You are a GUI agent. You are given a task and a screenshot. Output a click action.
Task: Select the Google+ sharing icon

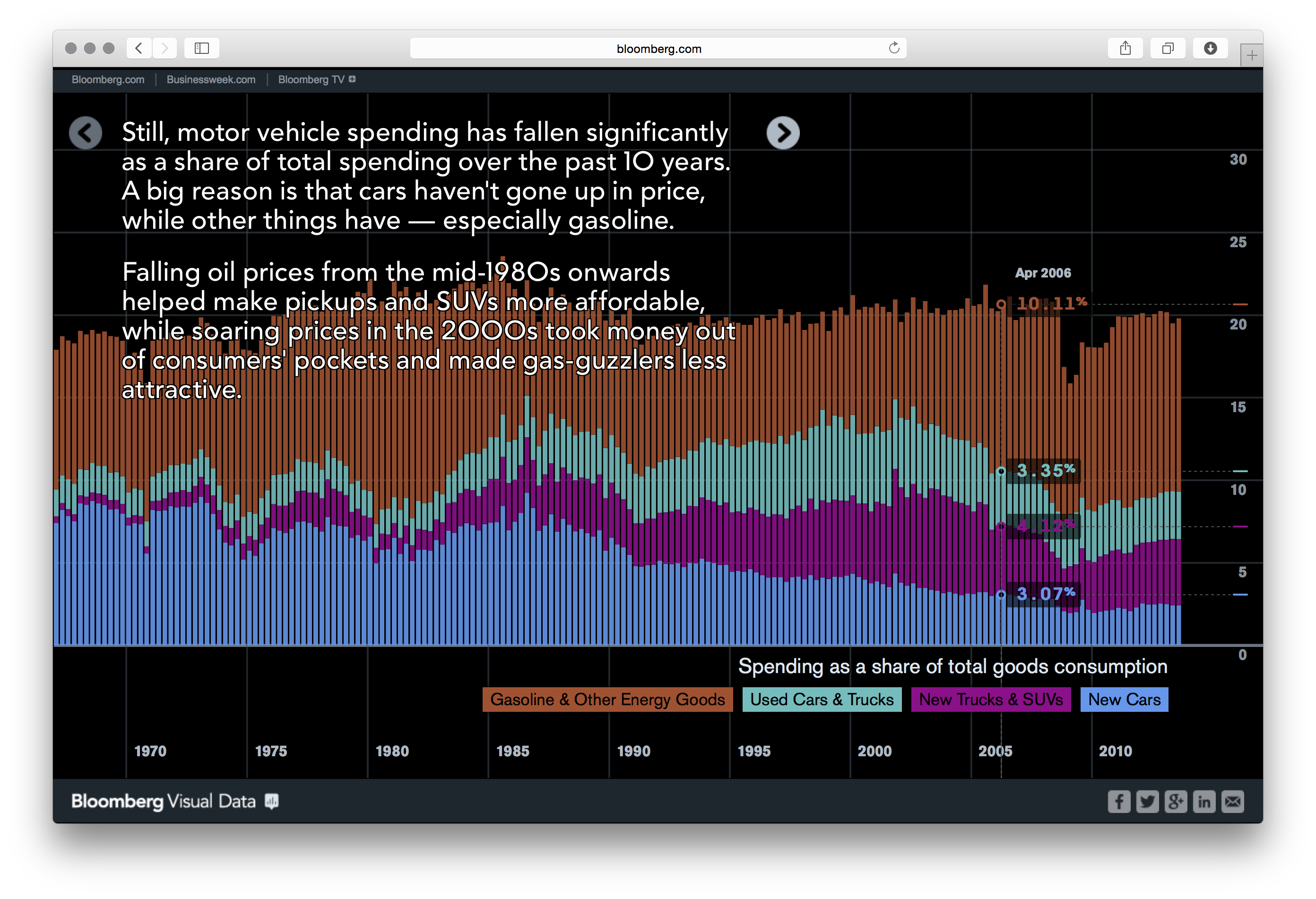[x=1176, y=801]
